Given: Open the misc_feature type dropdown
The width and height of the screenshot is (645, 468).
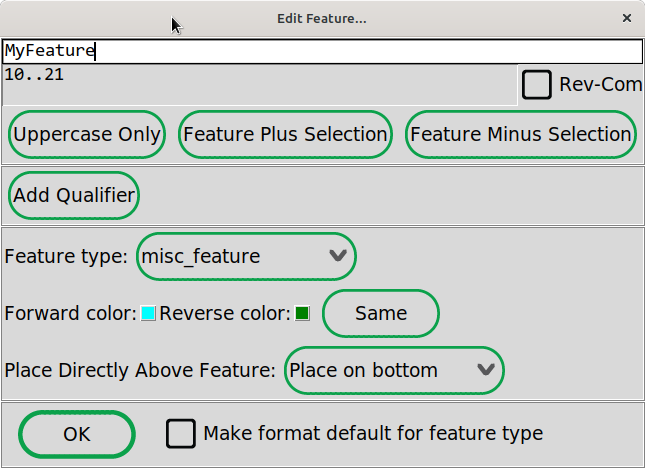Looking at the screenshot, I should 246,256.
